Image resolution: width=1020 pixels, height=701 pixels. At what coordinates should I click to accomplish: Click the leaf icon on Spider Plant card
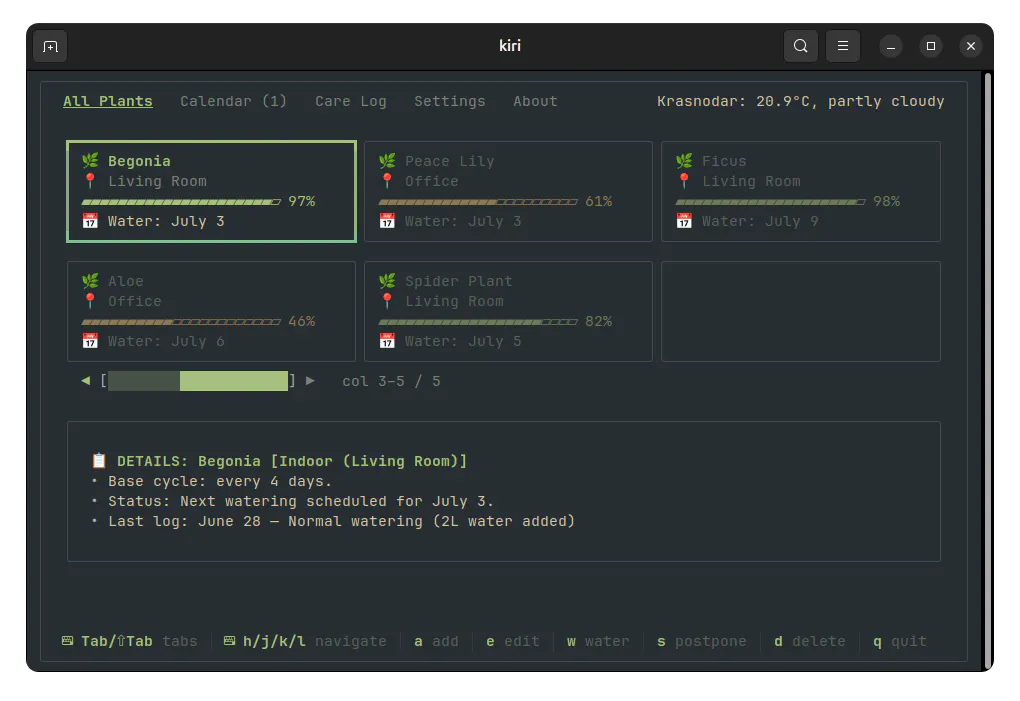pos(387,281)
